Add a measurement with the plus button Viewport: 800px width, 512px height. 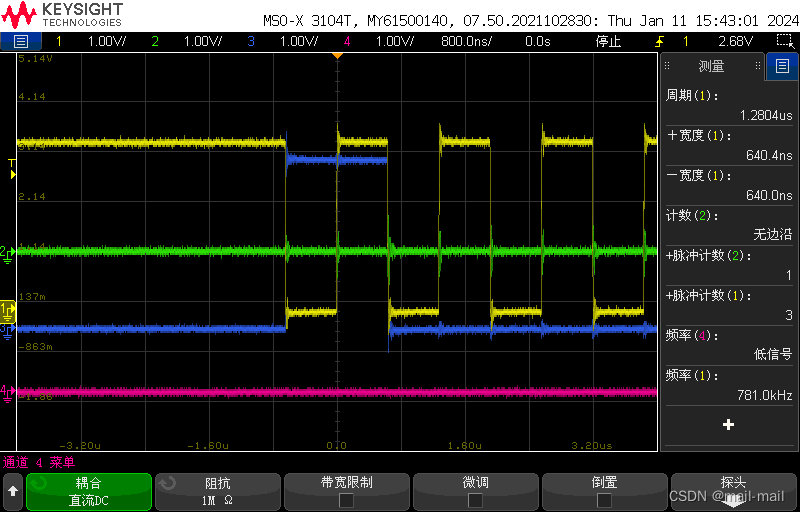729,424
